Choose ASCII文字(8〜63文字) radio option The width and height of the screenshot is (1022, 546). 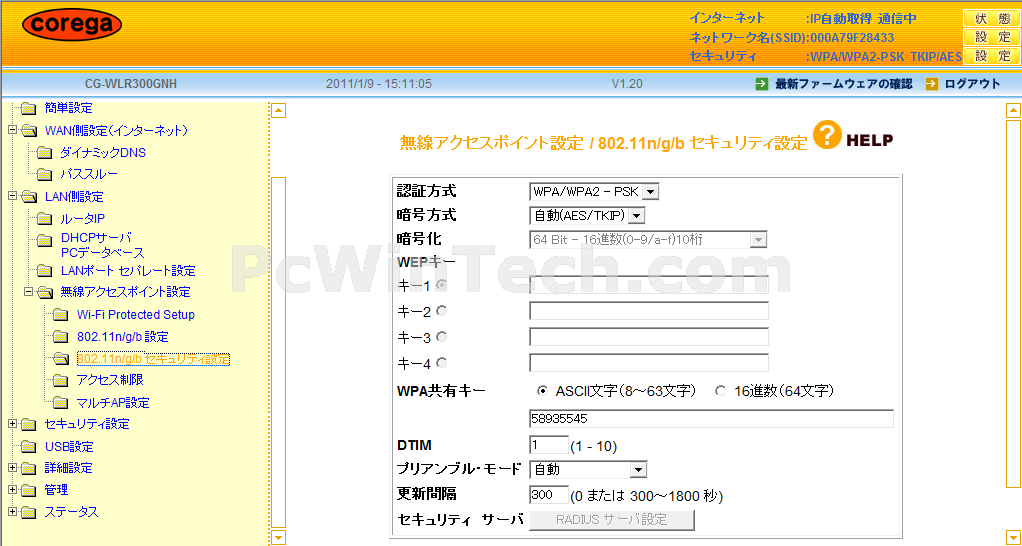tap(542, 391)
